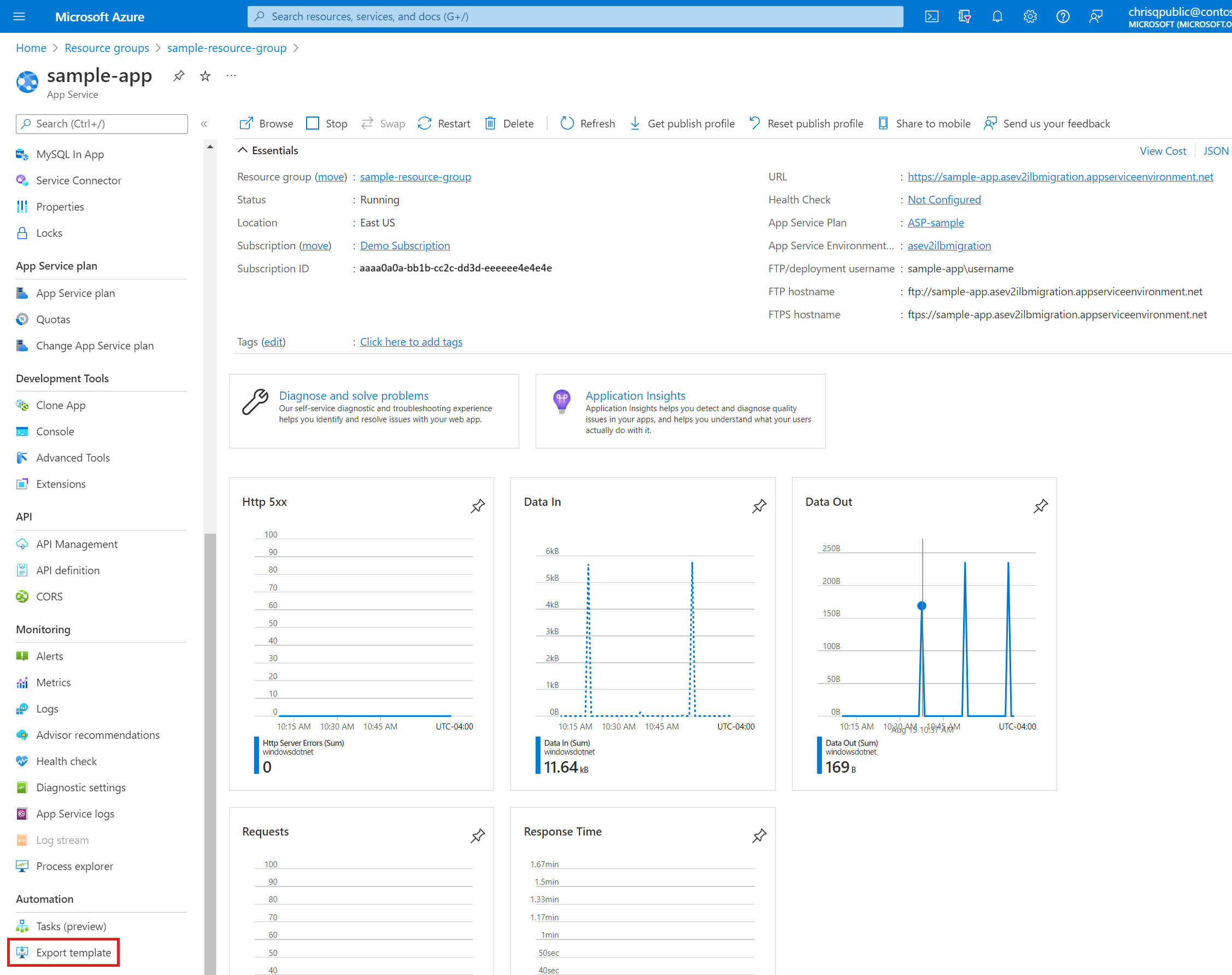The image size is (1232, 975).
Task: Click the ASP-sample App Service Plan link
Action: [935, 222]
